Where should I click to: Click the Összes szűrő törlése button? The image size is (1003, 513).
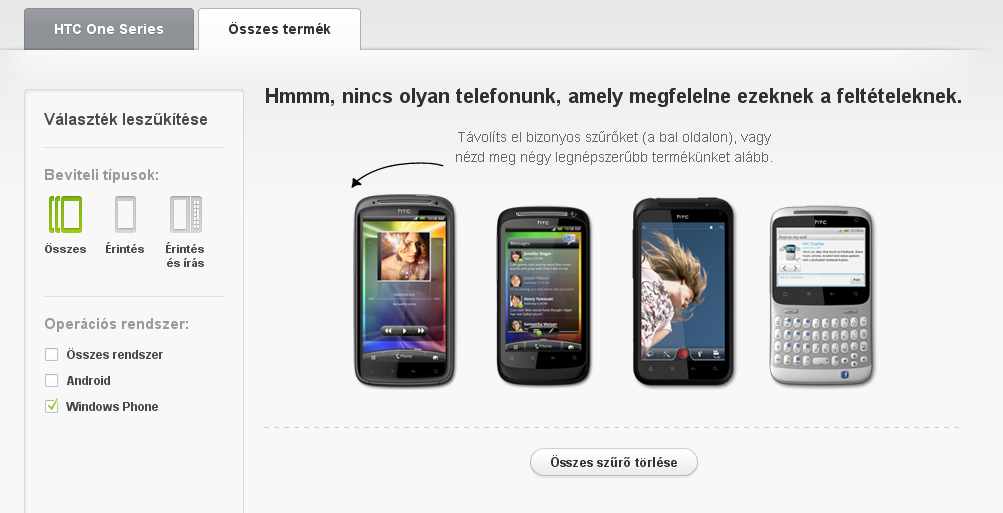pyautogui.click(x=613, y=462)
